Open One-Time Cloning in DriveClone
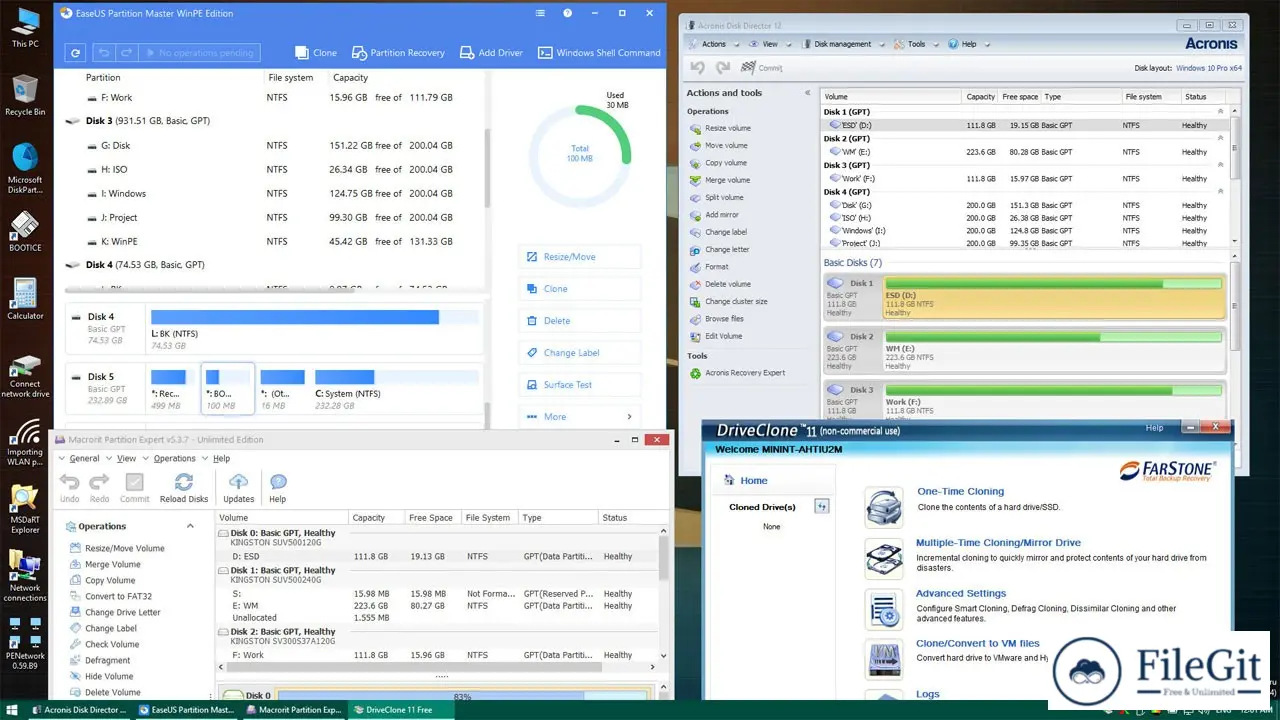Viewport: 1280px width, 720px height. (960, 492)
